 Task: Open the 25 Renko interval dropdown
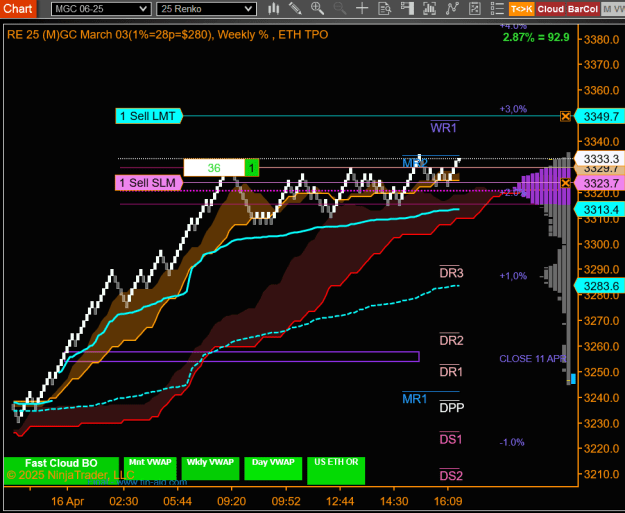coord(206,9)
